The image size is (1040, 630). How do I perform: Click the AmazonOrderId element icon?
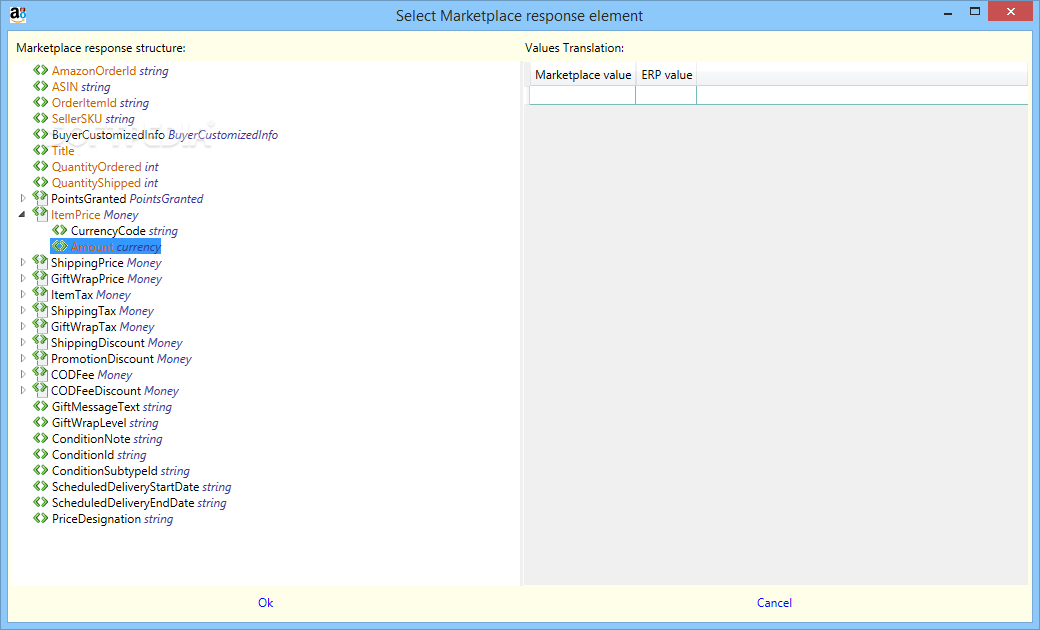point(40,70)
